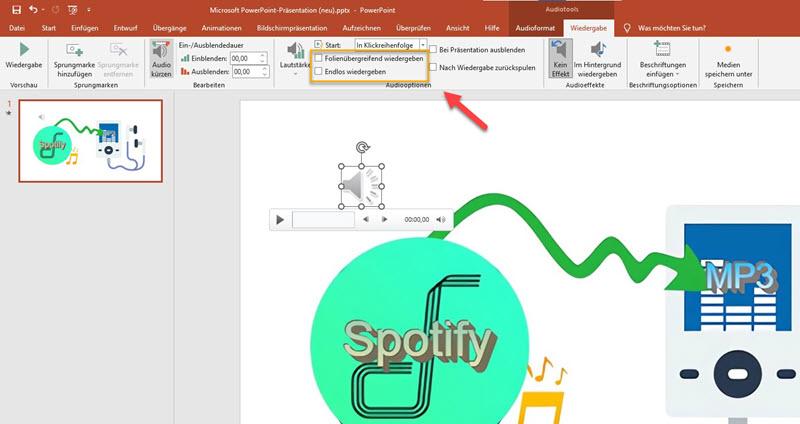Image resolution: width=800 pixels, height=424 pixels.
Task: Increase the Einblenden value with up arrow
Action: 263,56
